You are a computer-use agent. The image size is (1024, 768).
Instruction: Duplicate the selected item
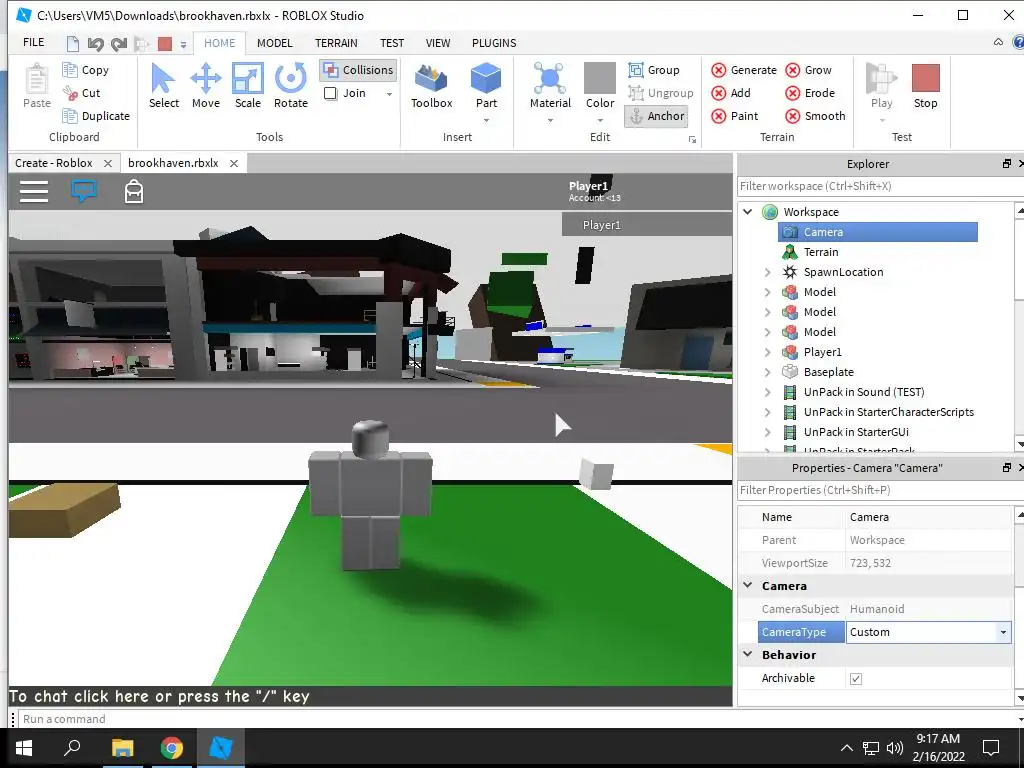click(96, 116)
